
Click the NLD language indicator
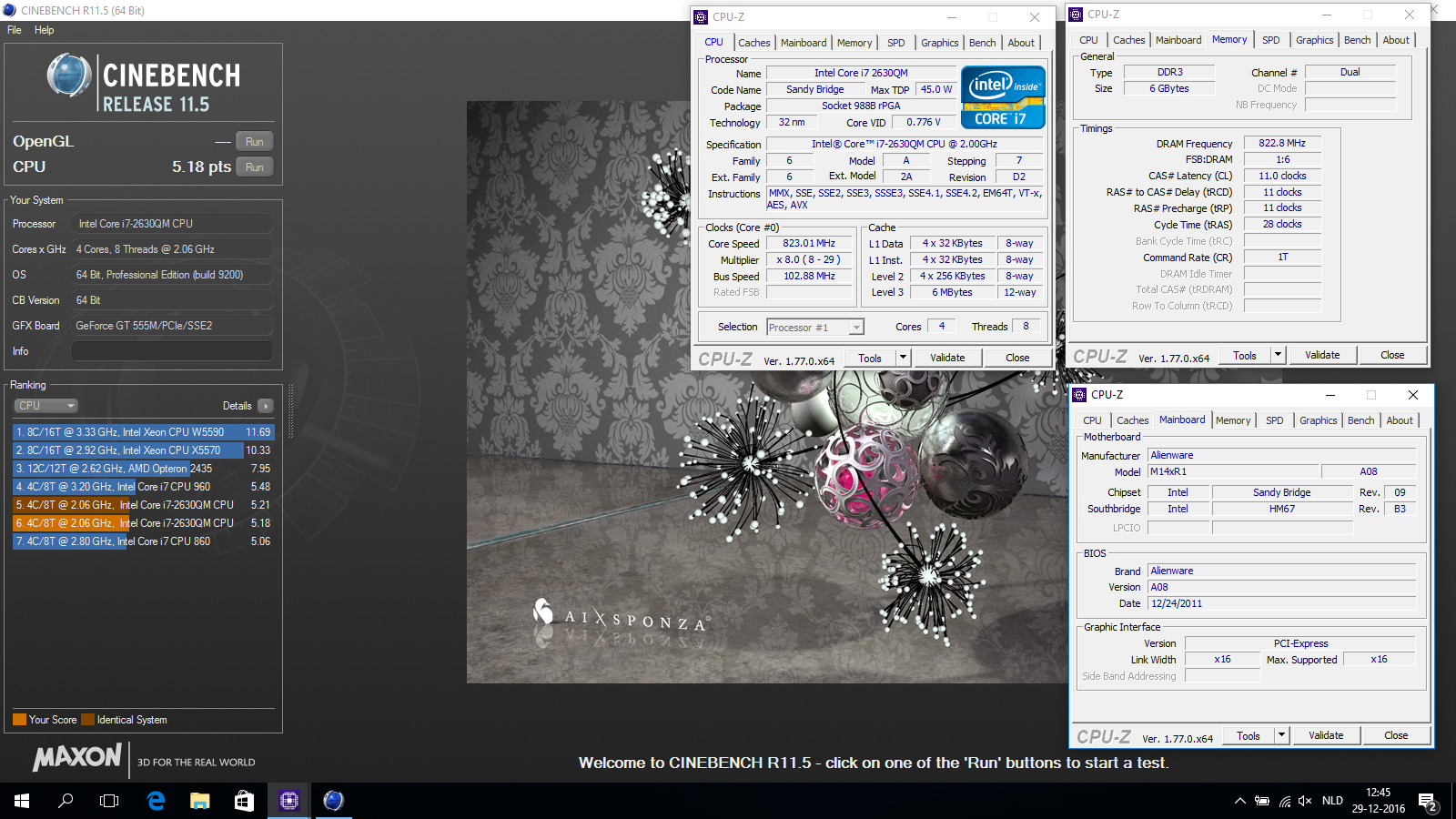pyautogui.click(x=1332, y=801)
